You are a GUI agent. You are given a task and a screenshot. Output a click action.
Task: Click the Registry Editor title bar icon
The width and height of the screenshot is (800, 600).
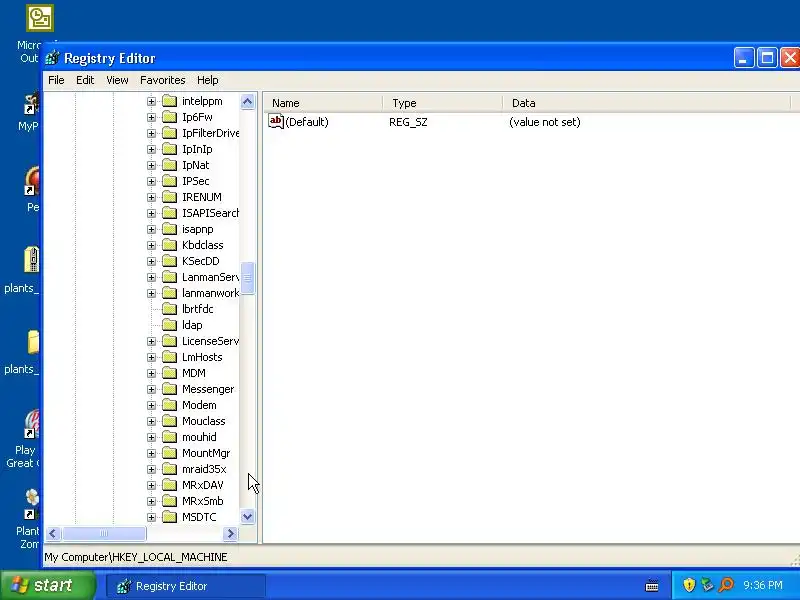[x=52, y=58]
